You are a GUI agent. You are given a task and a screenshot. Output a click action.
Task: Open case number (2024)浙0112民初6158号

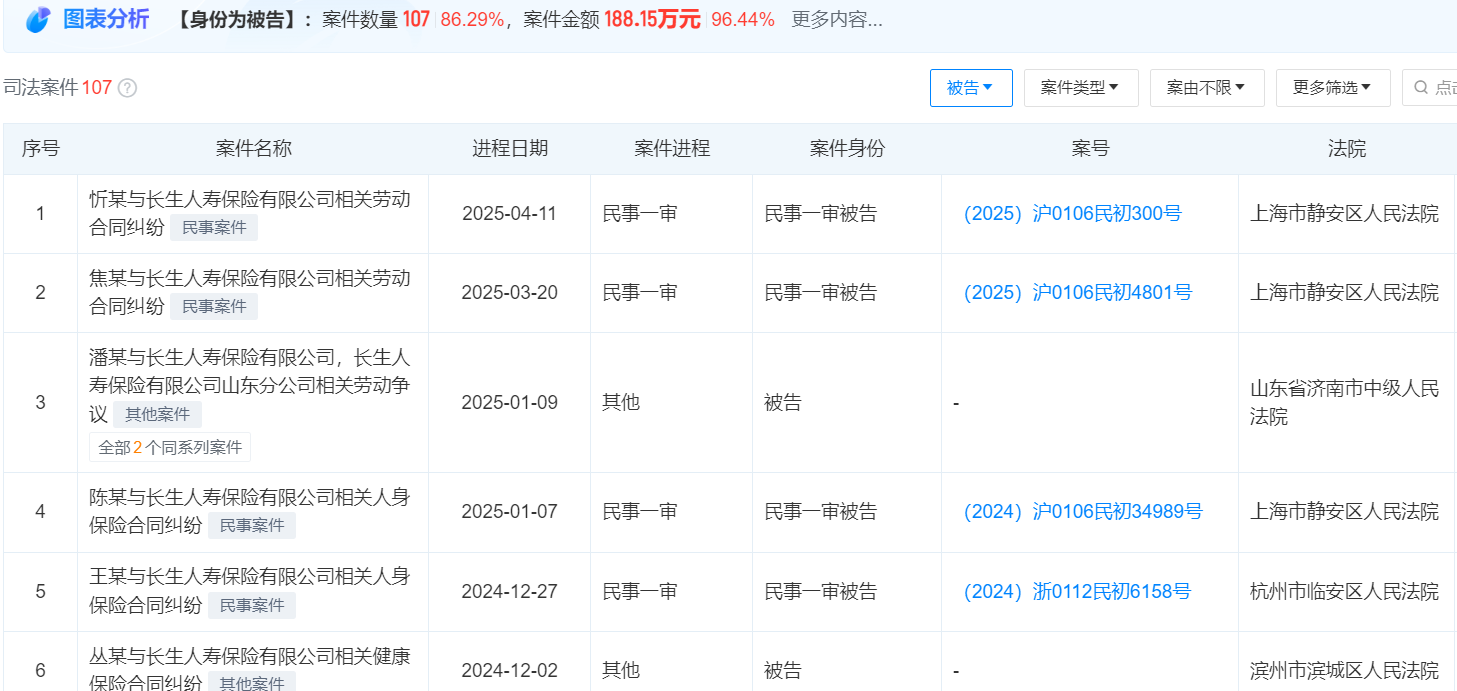[1077, 592]
